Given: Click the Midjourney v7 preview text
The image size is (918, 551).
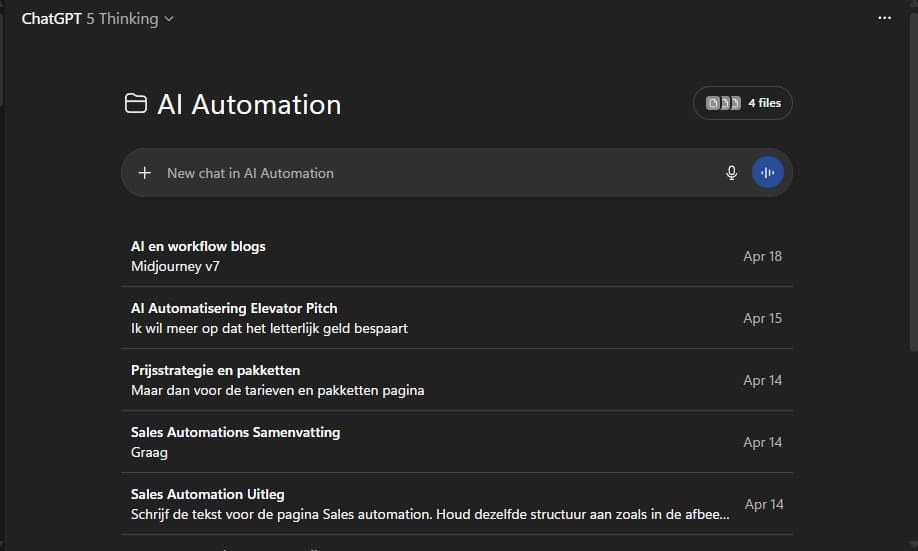Looking at the screenshot, I should coord(175,267).
